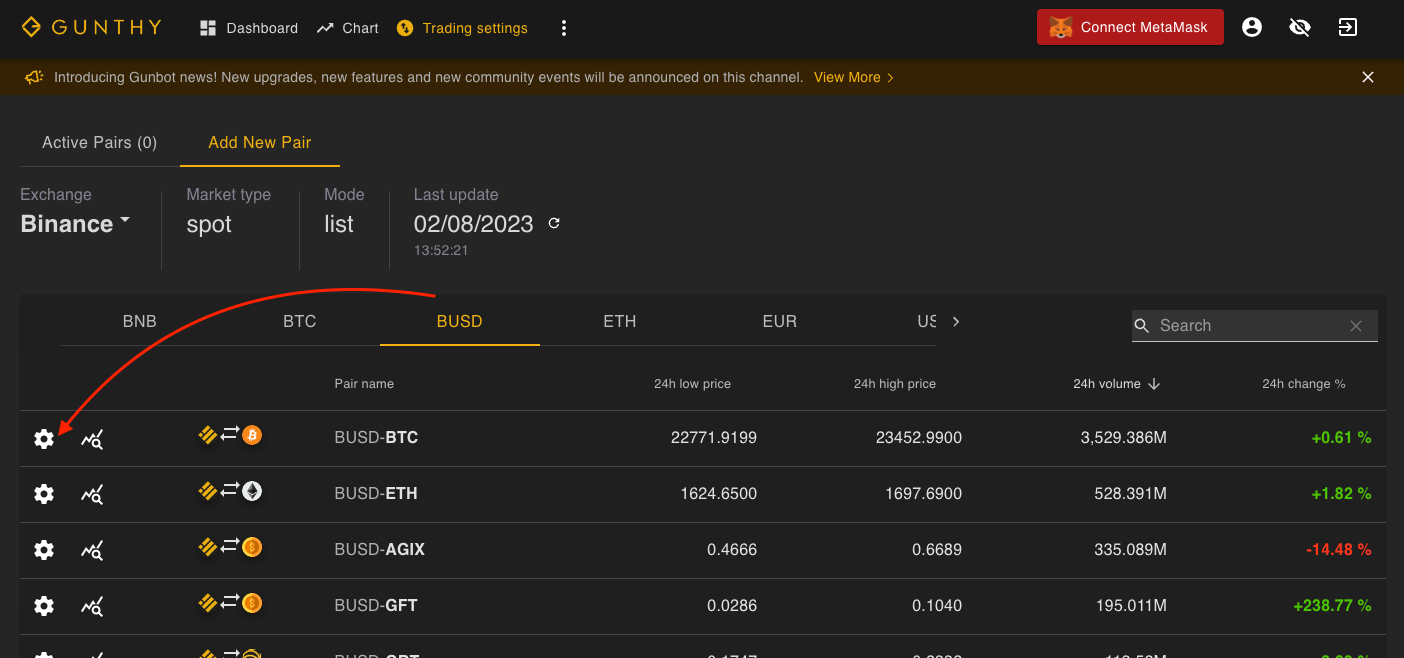The height and width of the screenshot is (658, 1404).
Task: Click the spot market type value
Action: (x=209, y=224)
